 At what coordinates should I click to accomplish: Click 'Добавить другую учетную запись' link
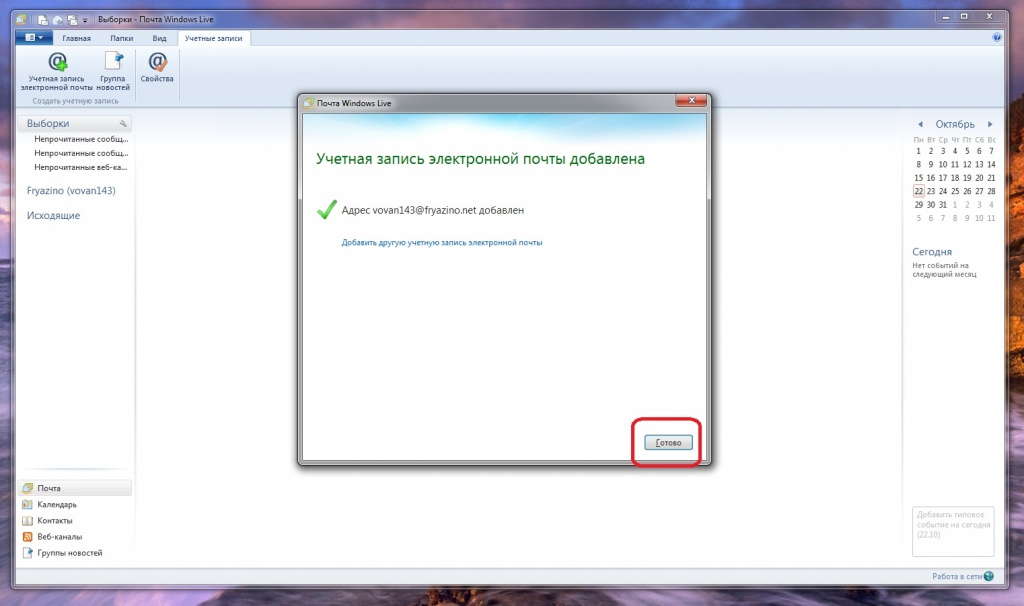click(x=441, y=243)
